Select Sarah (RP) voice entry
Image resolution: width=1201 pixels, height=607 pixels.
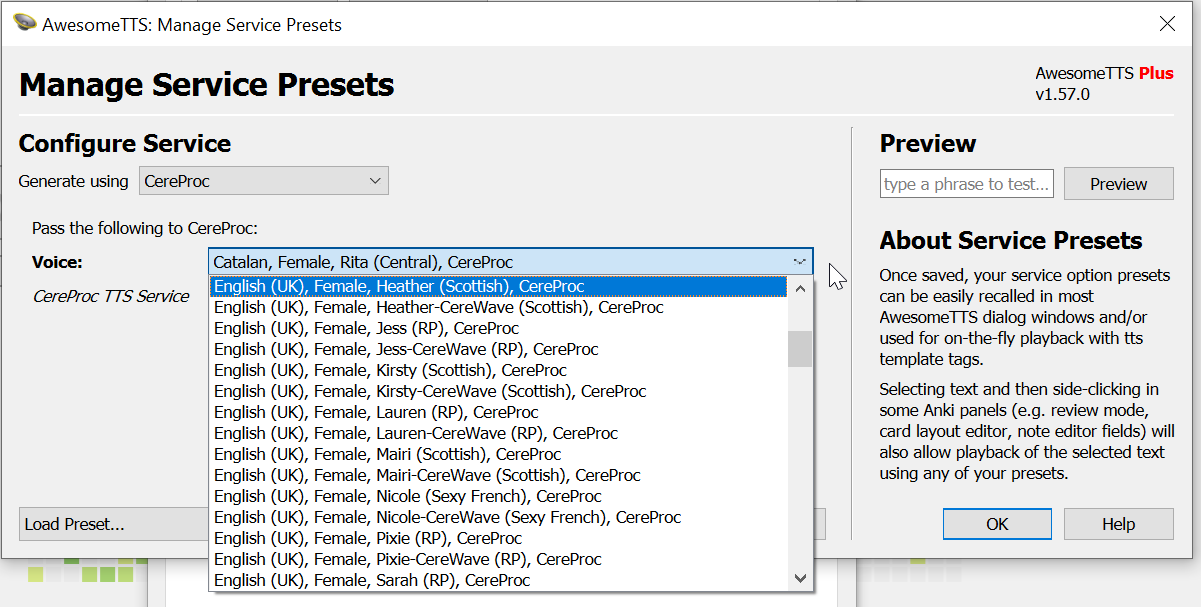tap(371, 581)
